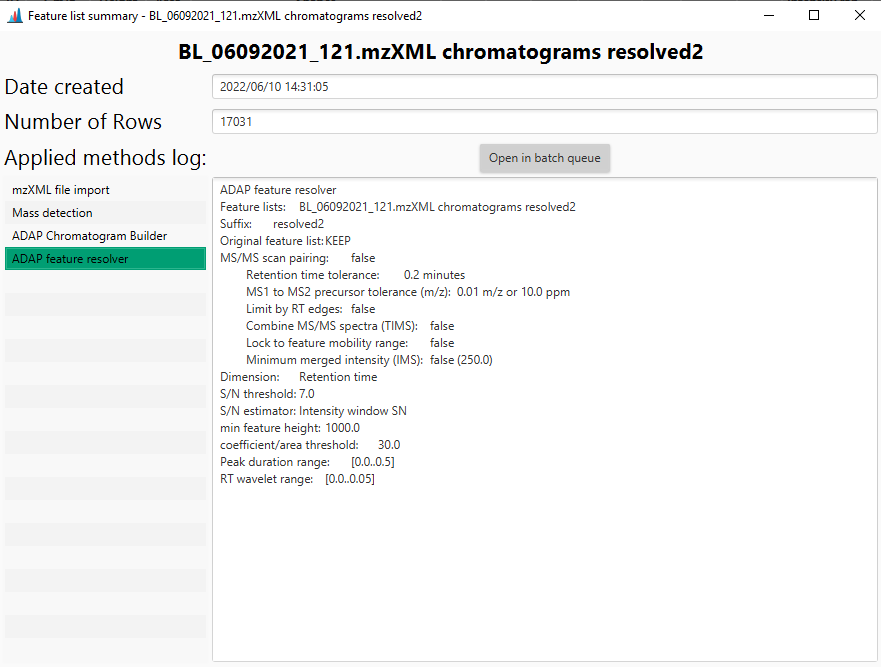Image resolution: width=881 pixels, height=667 pixels.
Task: Click the "Number of Rows" label
Action: [x=83, y=121]
